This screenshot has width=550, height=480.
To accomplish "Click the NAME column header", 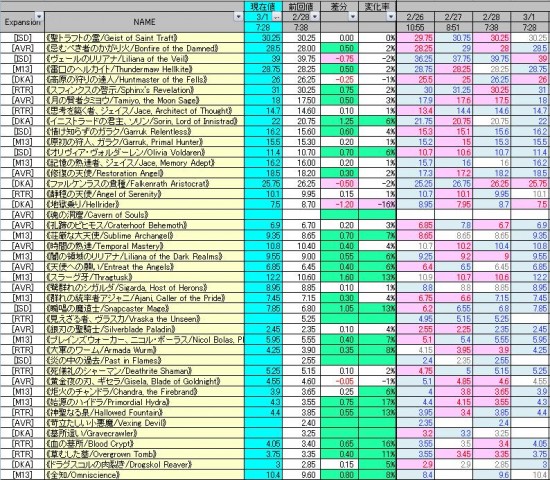I will (144, 22).
